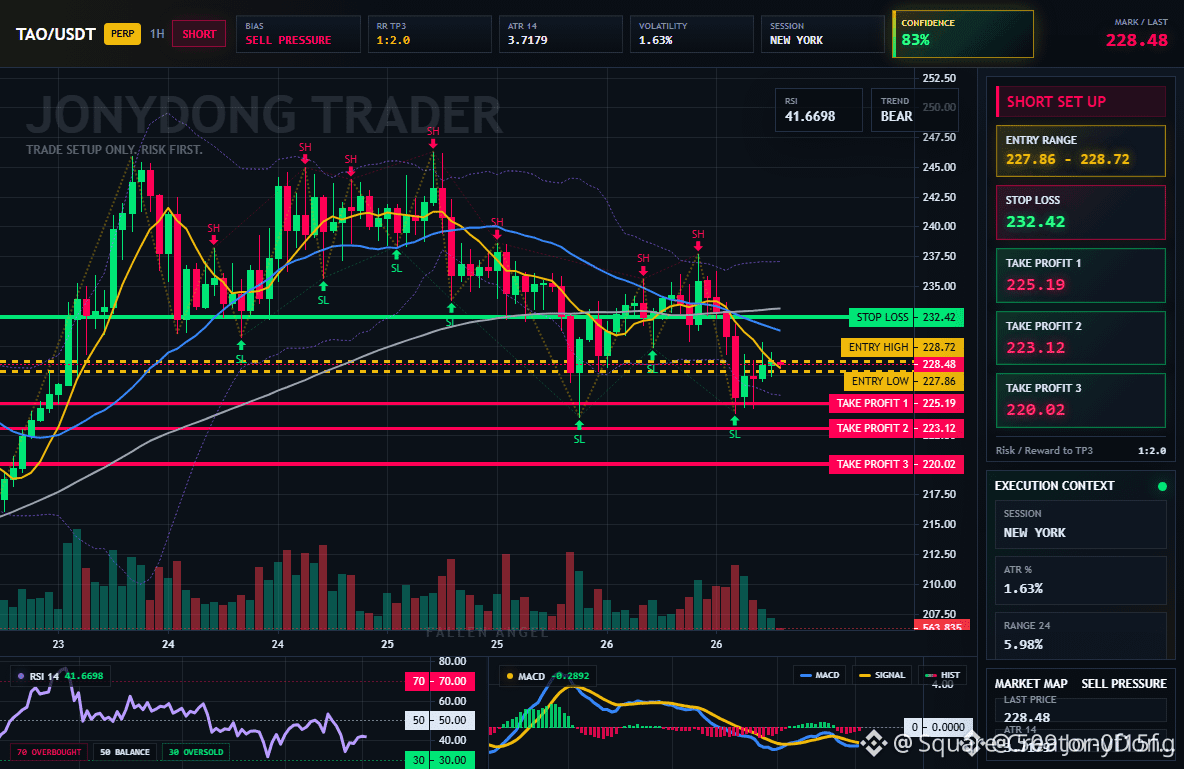
Task: Toggle the blue MACD line legend item
Action: [x=819, y=675]
